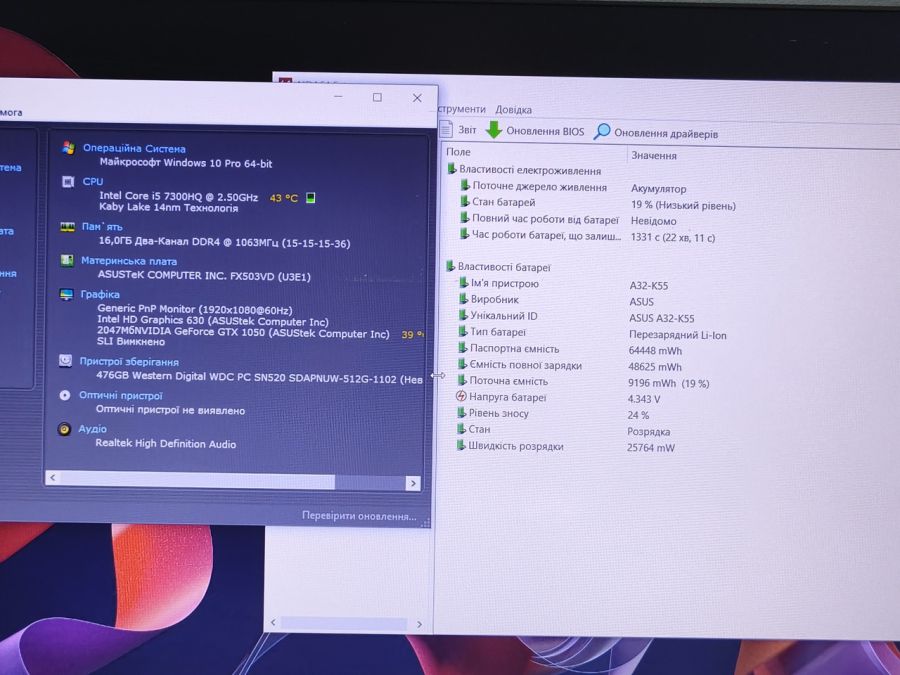Screen dimensions: 900x675
Task: Open the Аудіо section link
Action: pyautogui.click(x=92, y=429)
